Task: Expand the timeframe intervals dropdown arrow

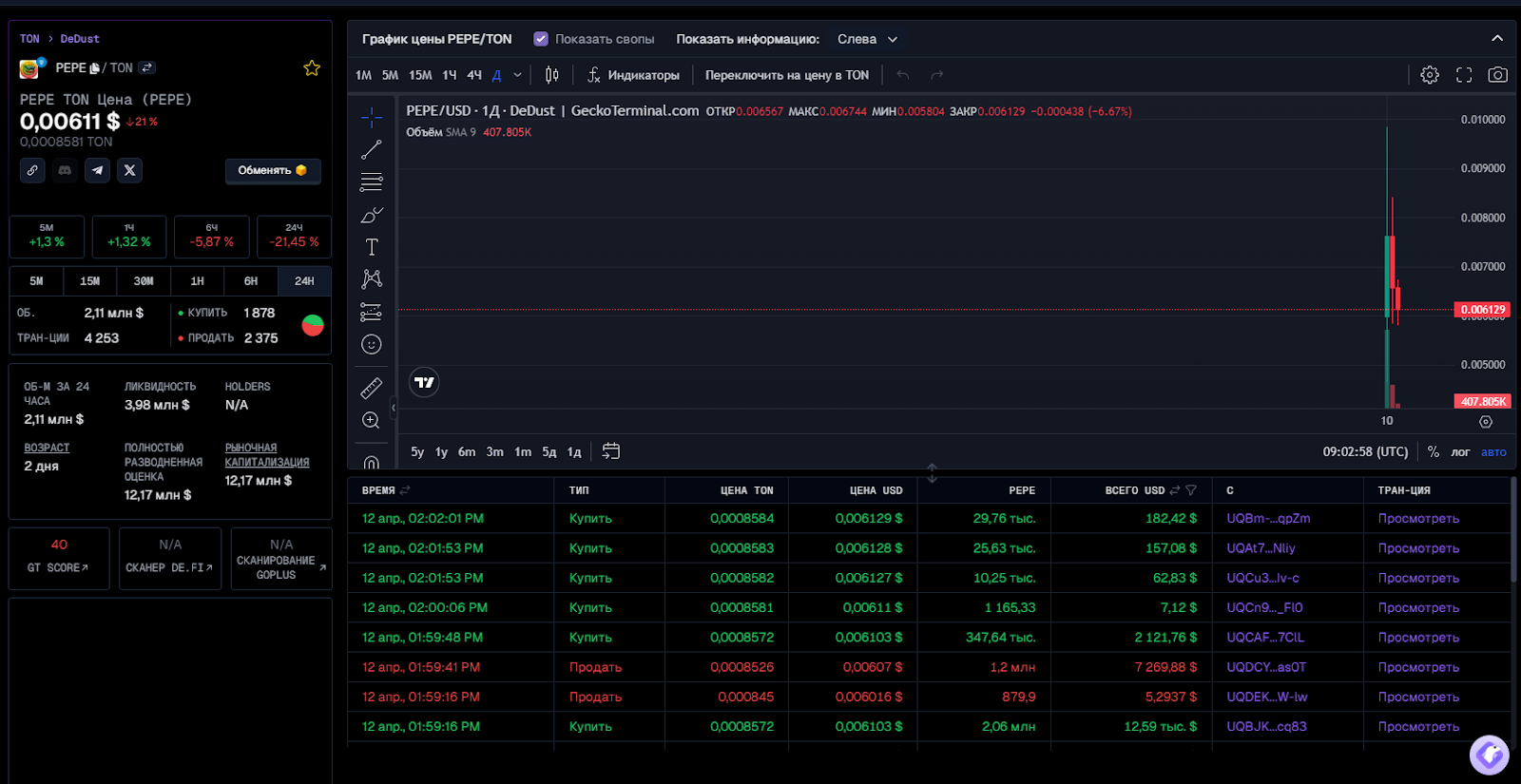Action: 517,75
